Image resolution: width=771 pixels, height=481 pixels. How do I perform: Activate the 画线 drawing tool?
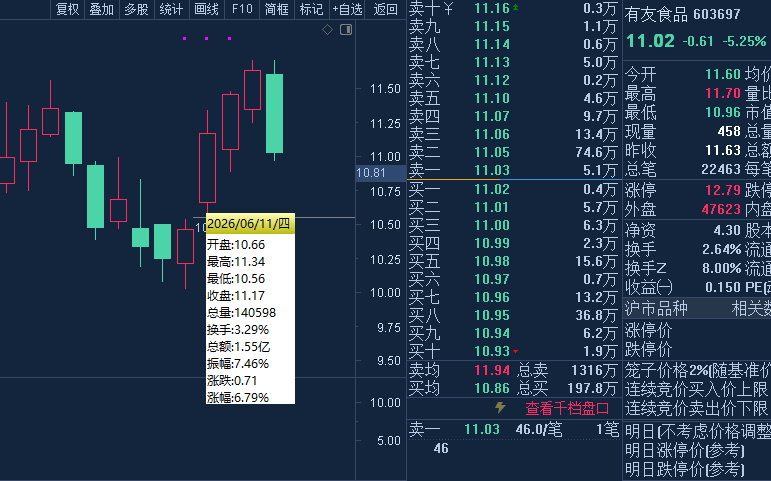[x=207, y=9]
